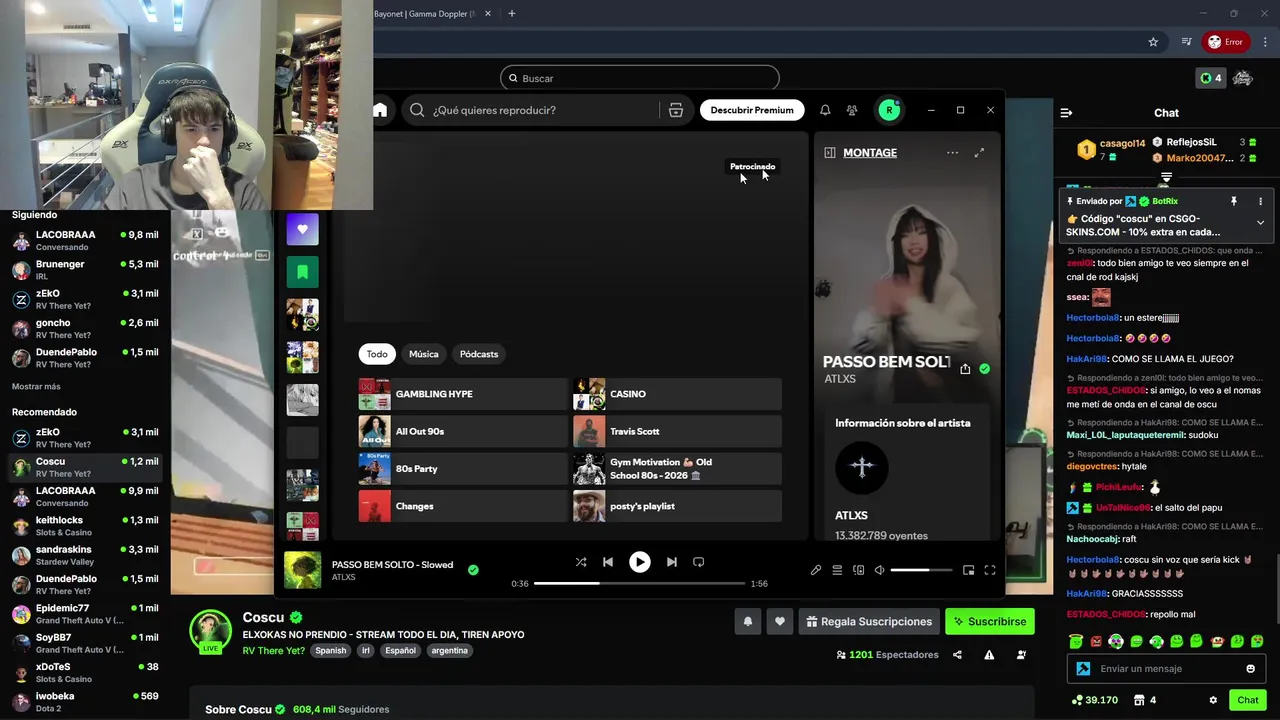
Task: Click the now playing album cover thumbnail
Action: pyautogui.click(x=303, y=570)
